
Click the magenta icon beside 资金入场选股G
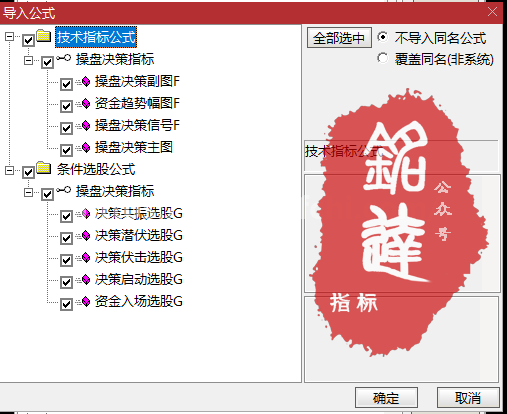[86, 301]
